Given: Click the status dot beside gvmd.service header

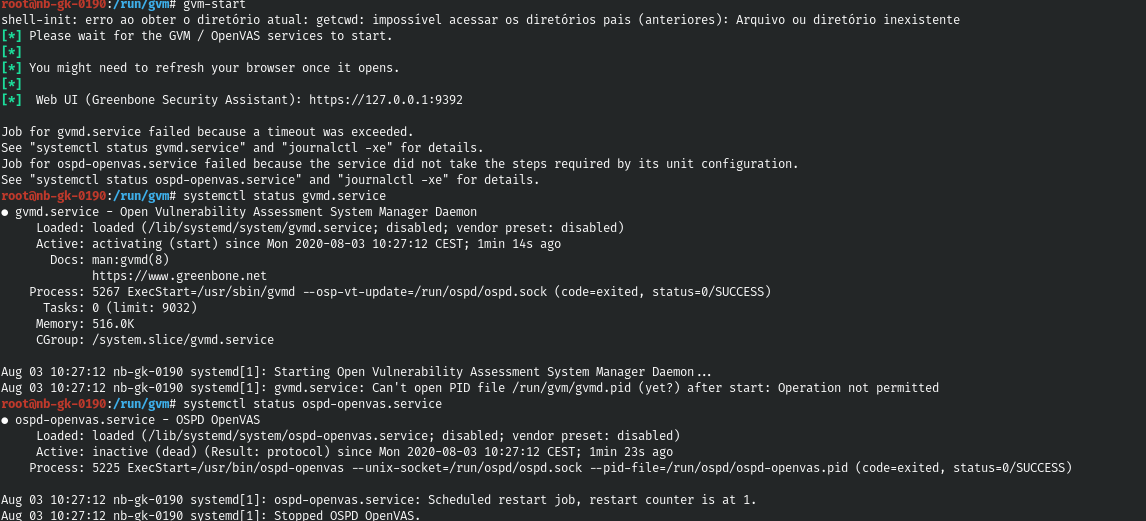Looking at the screenshot, I should click(x=5, y=212).
